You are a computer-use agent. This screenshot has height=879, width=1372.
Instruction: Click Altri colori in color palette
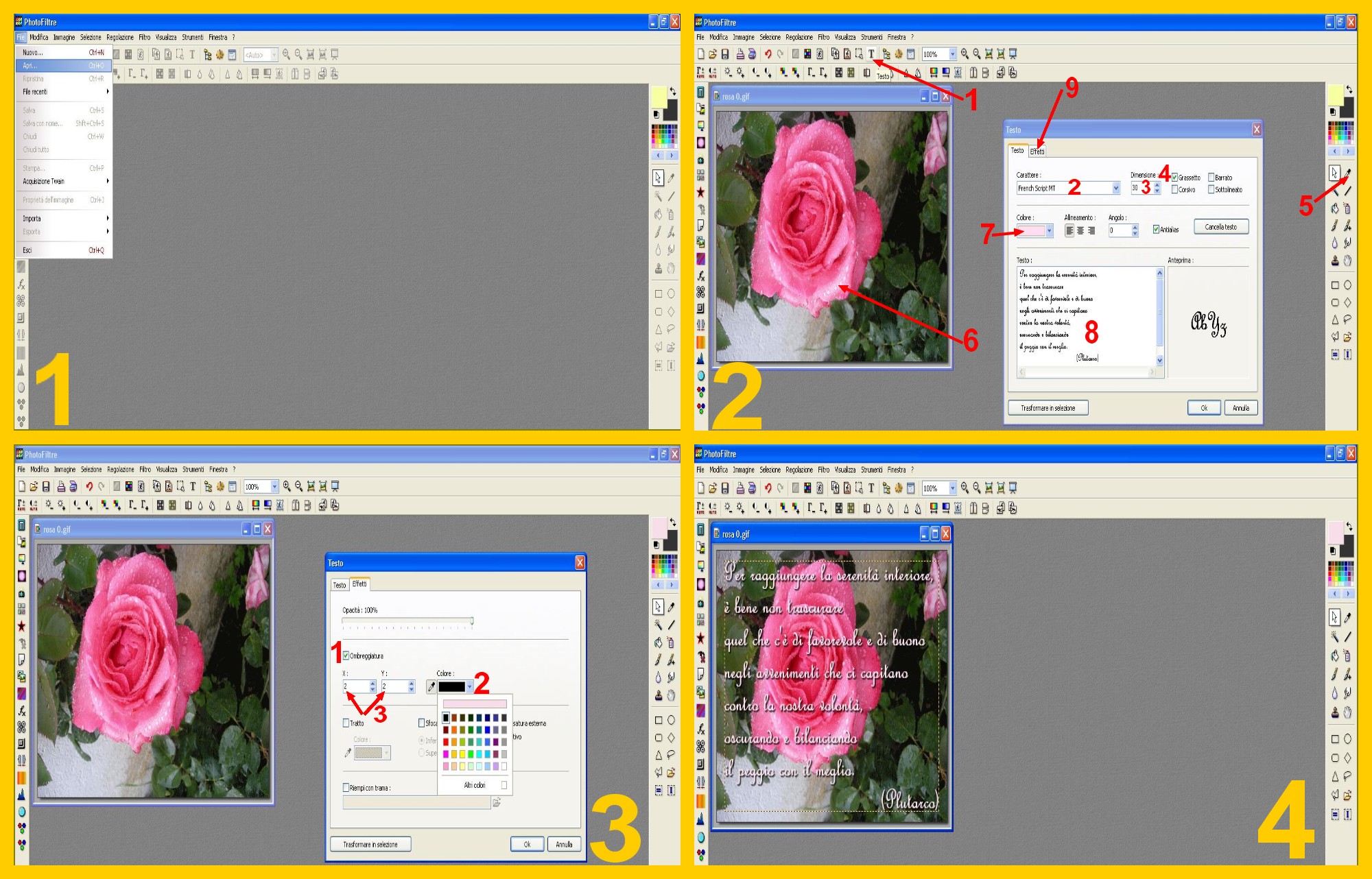coord(475,785)
